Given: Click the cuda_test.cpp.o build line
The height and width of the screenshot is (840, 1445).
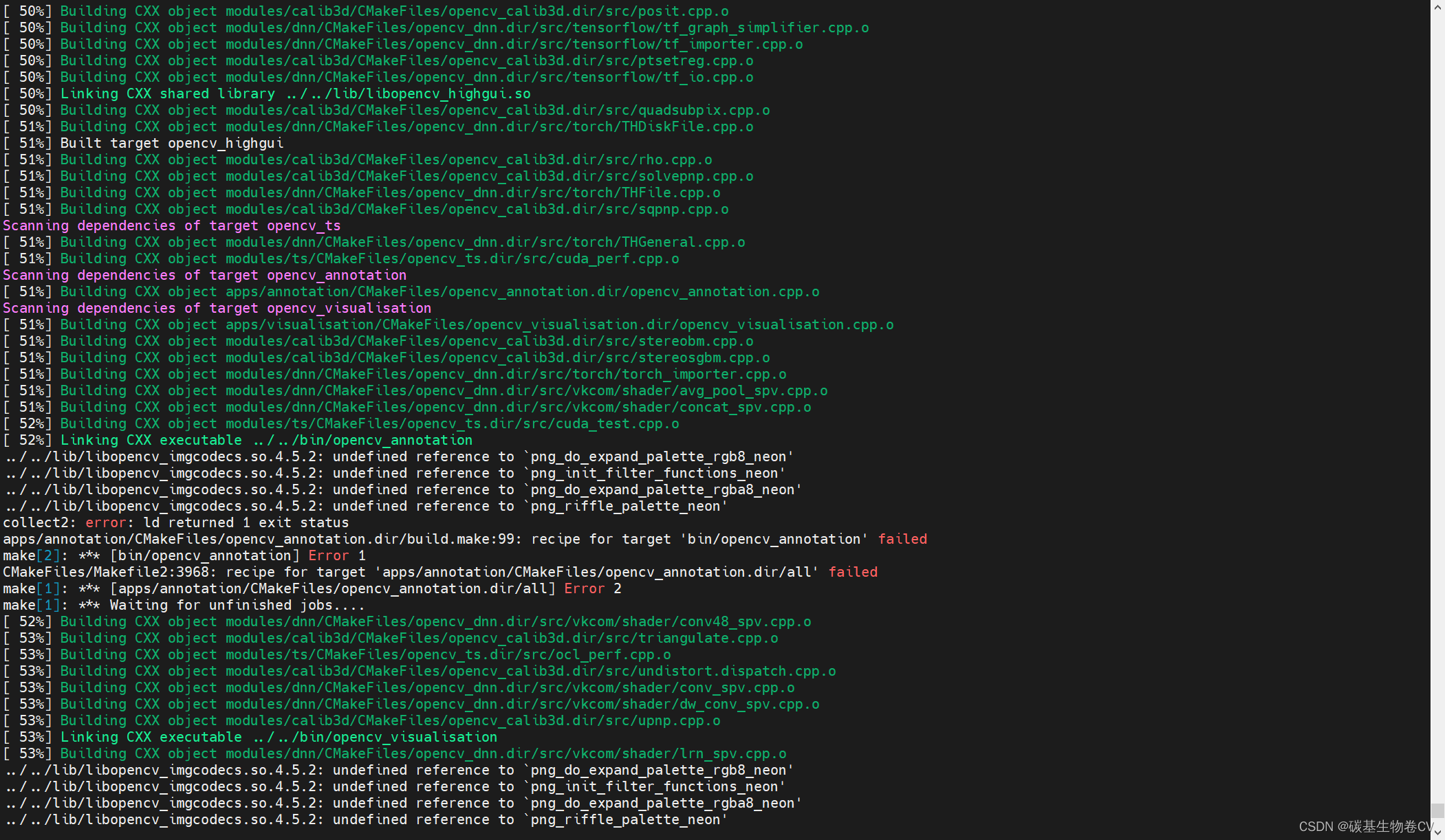Looking at the screenshot, I should pyautogui.click(x=341, y=423).
